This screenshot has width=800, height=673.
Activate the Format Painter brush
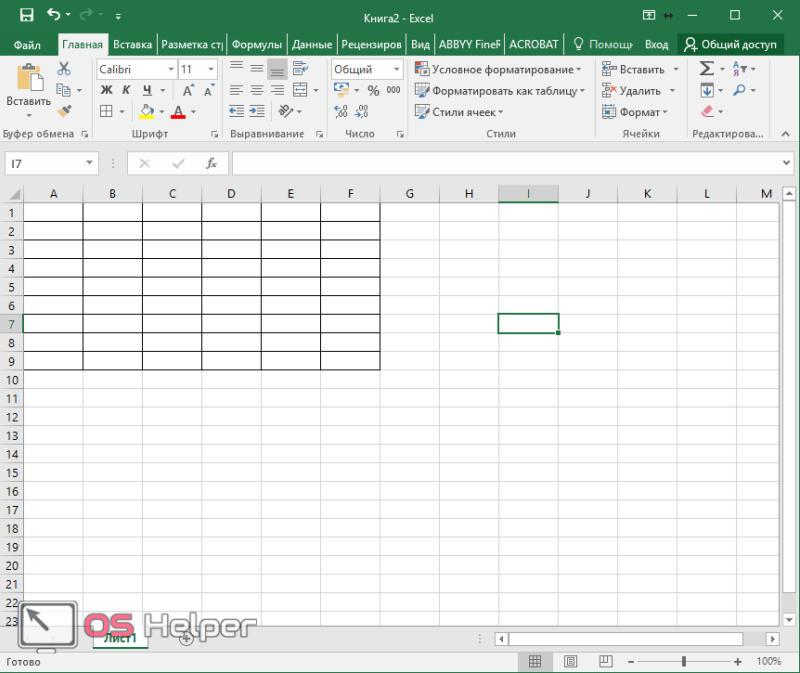click(64, 111)
